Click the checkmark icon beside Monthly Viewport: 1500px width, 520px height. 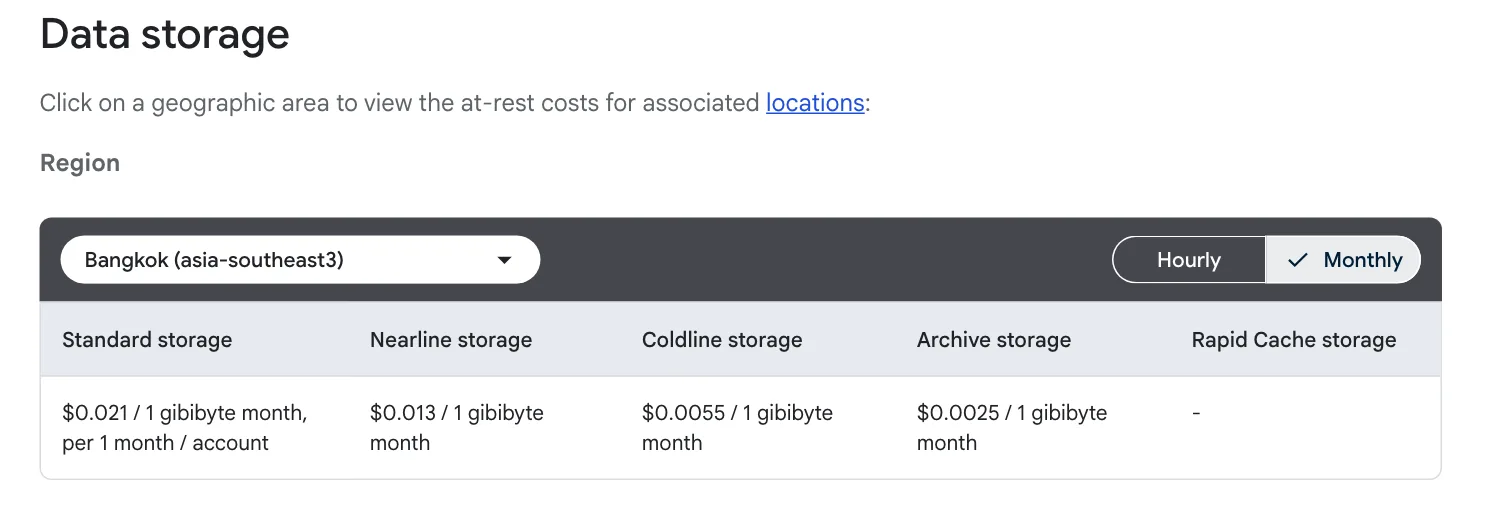(1298, 260)
